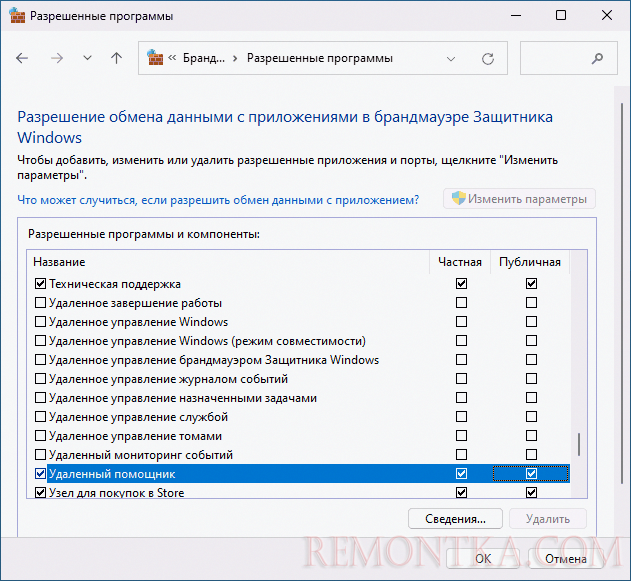Toggle Частная checkbox for Узел для покупок
This screenshot has height=581, width=631.
[462, 492]
